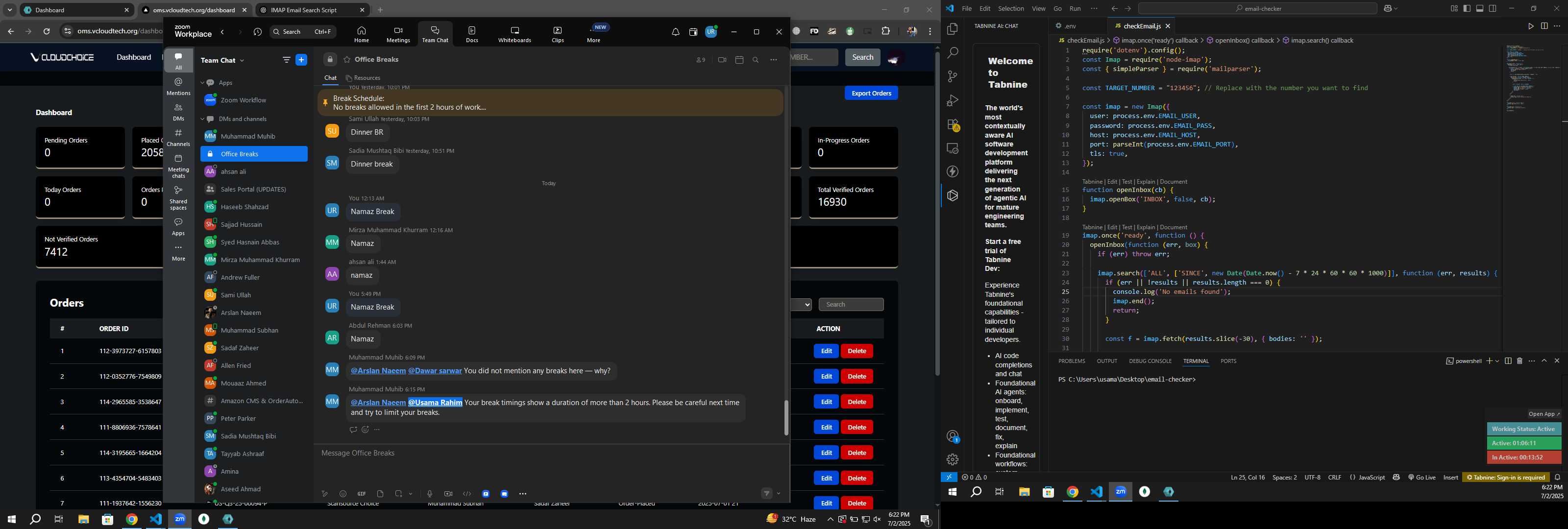The image size is (1568, 529).
Task: Open VS Code Explorer icon
Action: click(953, 28)
